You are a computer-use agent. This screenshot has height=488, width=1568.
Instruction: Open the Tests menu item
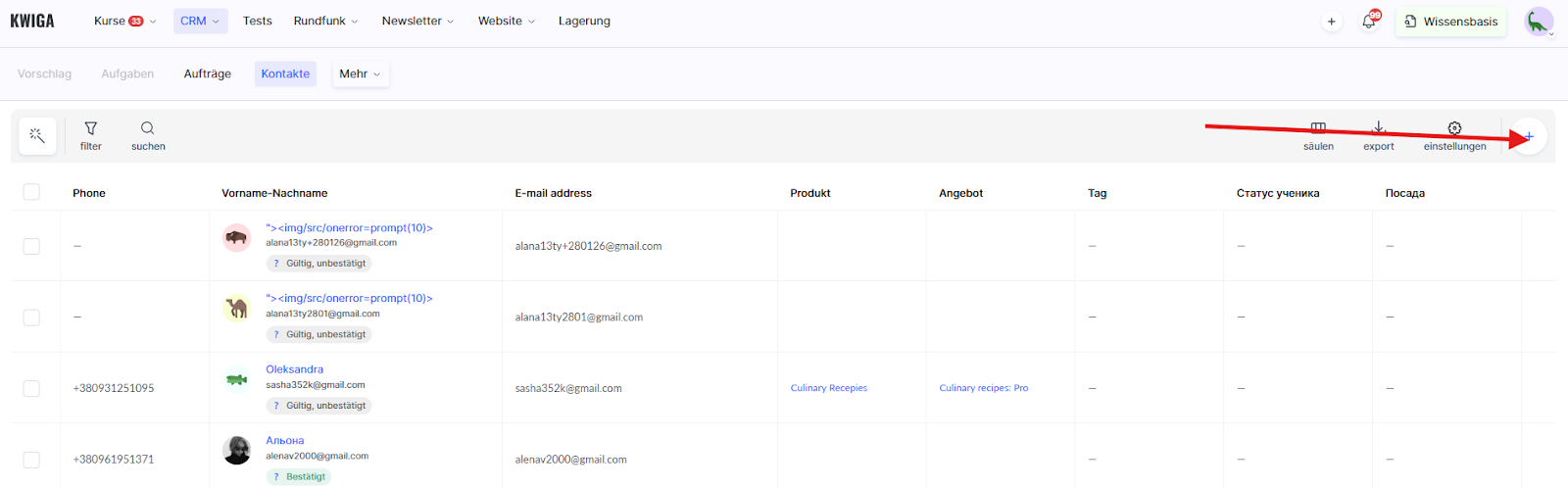pyautogui.click(x=258, y=21)
